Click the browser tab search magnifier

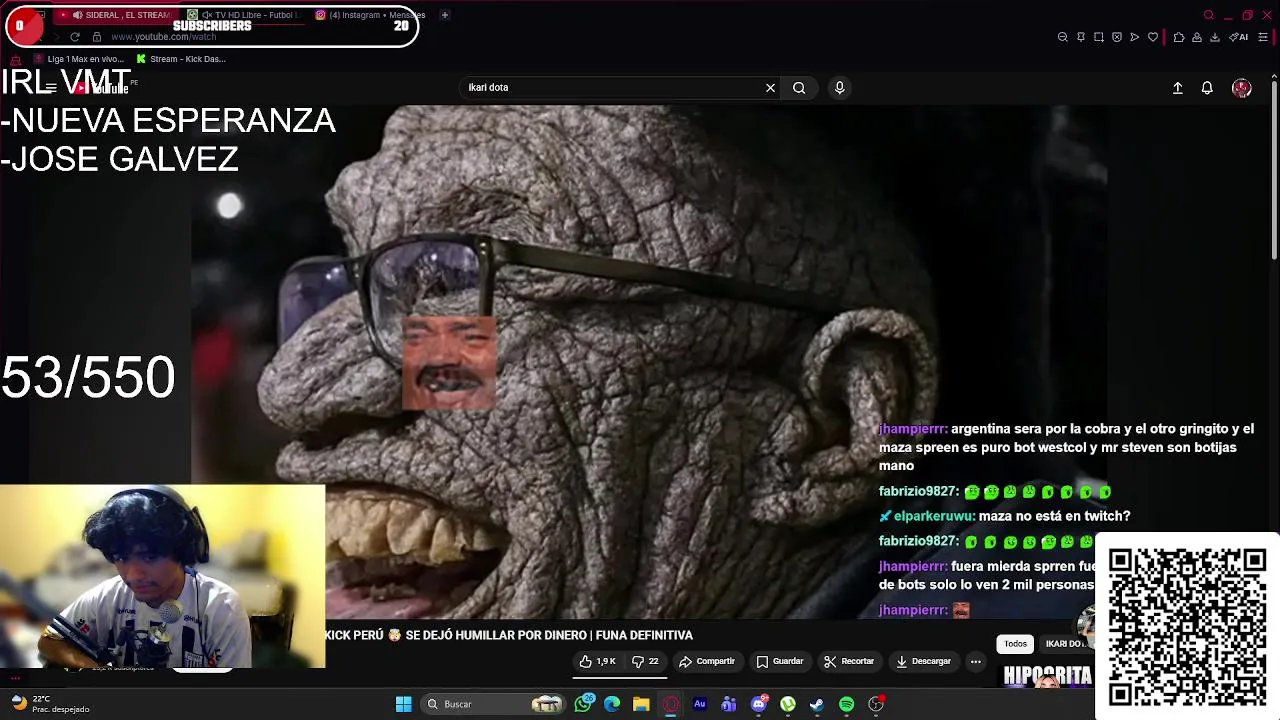tap(1209, 15)
